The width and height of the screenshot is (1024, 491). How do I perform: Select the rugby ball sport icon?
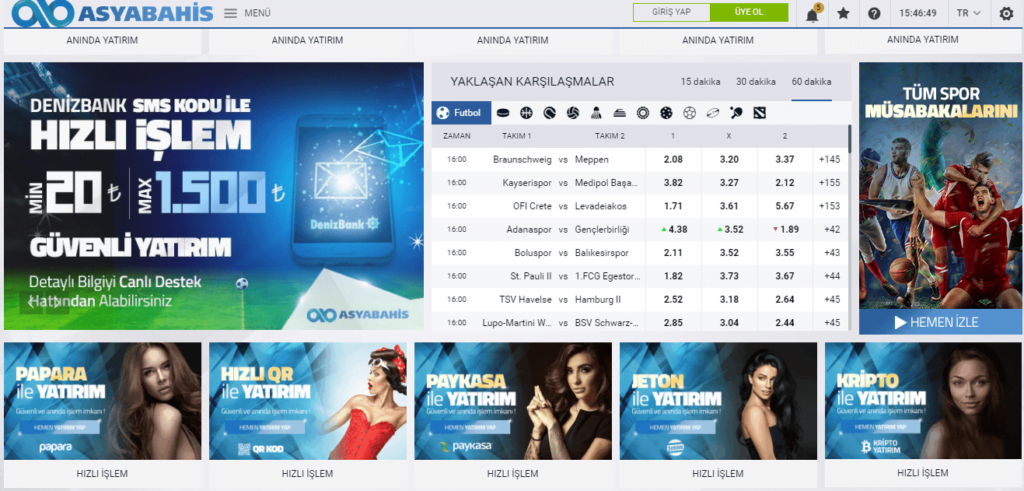tap(712, 113)
